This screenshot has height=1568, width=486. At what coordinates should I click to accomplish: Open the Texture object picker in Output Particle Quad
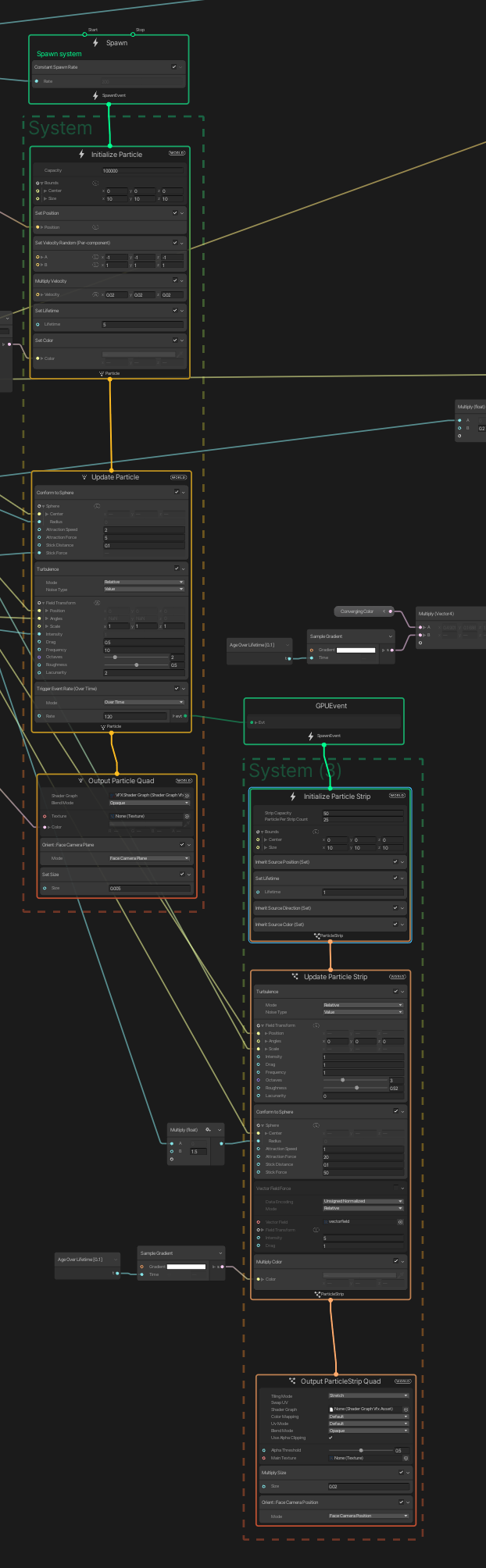[187, 816]
